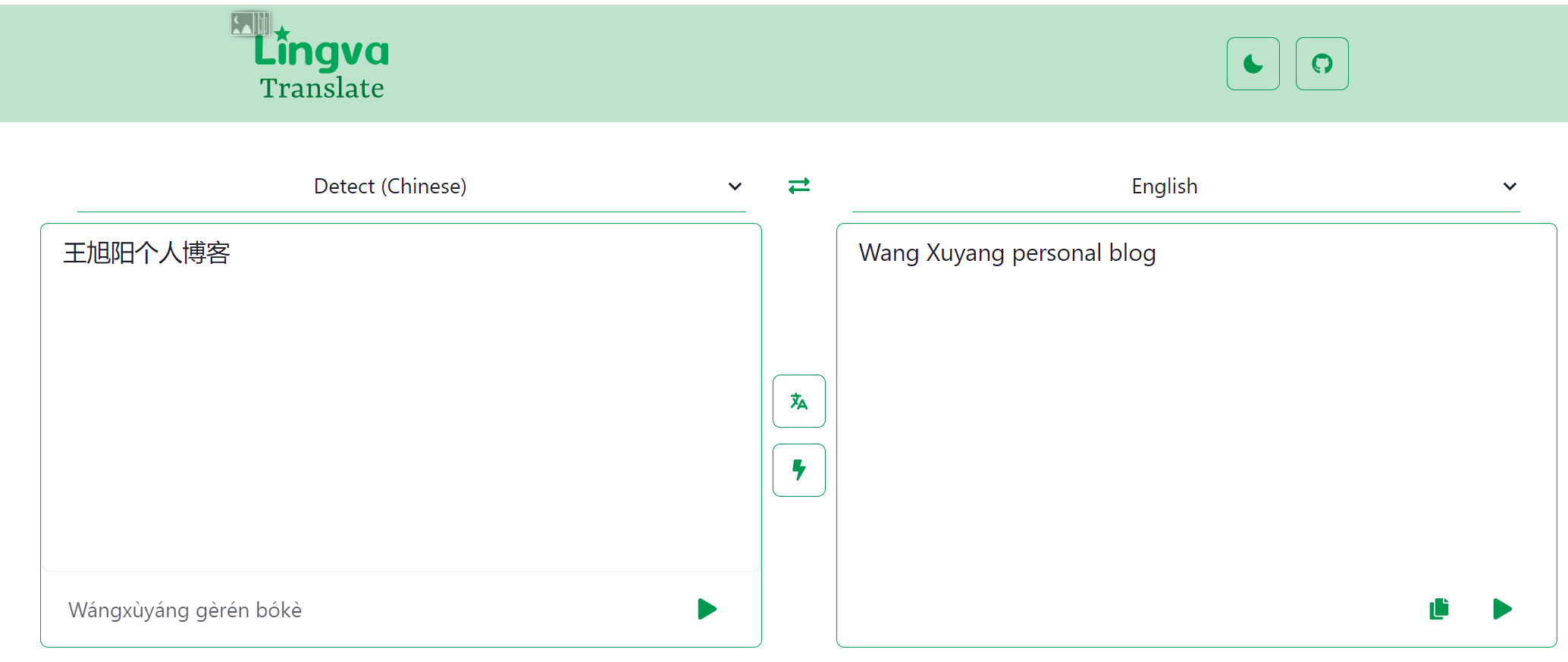1568x662 pixels.
Task: Click the pinyin pronunciation Wángxùyáng gèrén bókè
Action: tap(185, 610)
